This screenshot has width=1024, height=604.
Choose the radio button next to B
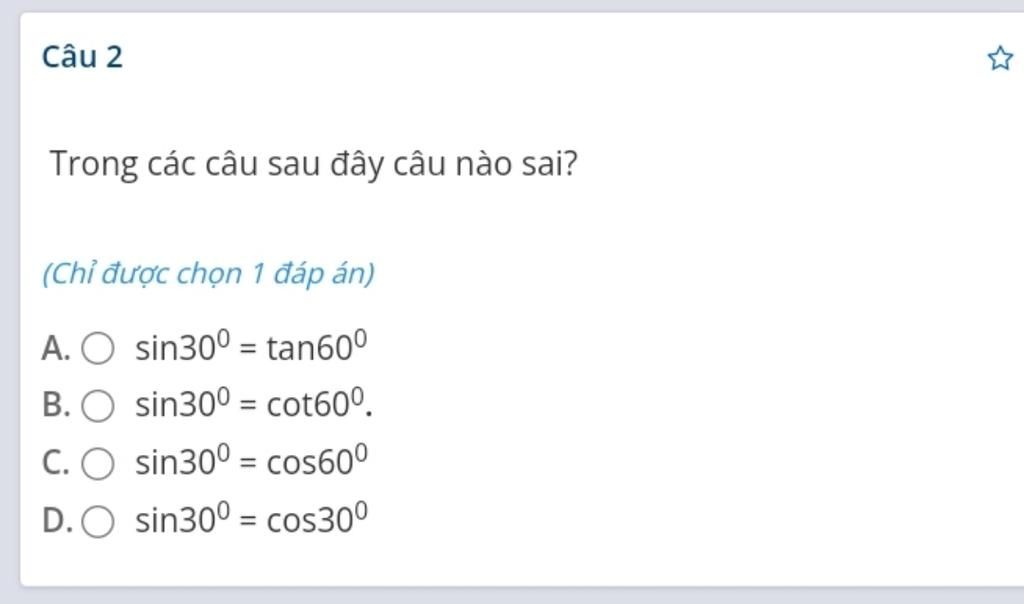[x=97, y=406]
